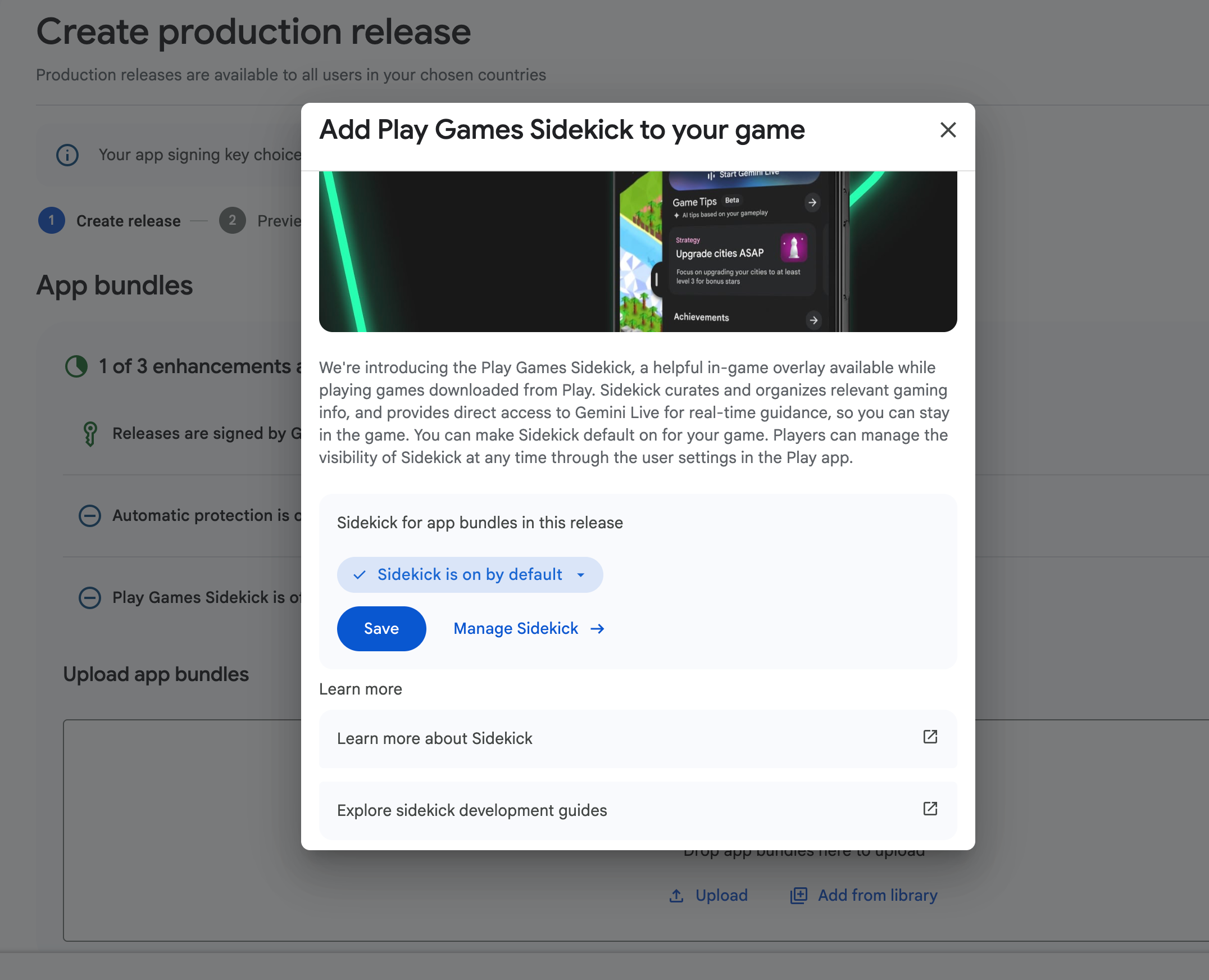Click the 'Automatic protection is' row text

pyautogui.click(x=207, y=515)
